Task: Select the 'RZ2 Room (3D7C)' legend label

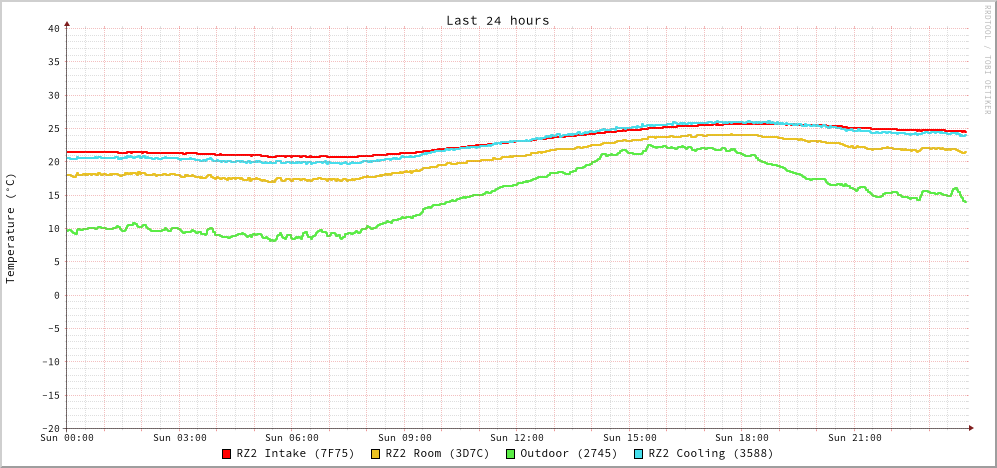Action: (x=437, y=453)
